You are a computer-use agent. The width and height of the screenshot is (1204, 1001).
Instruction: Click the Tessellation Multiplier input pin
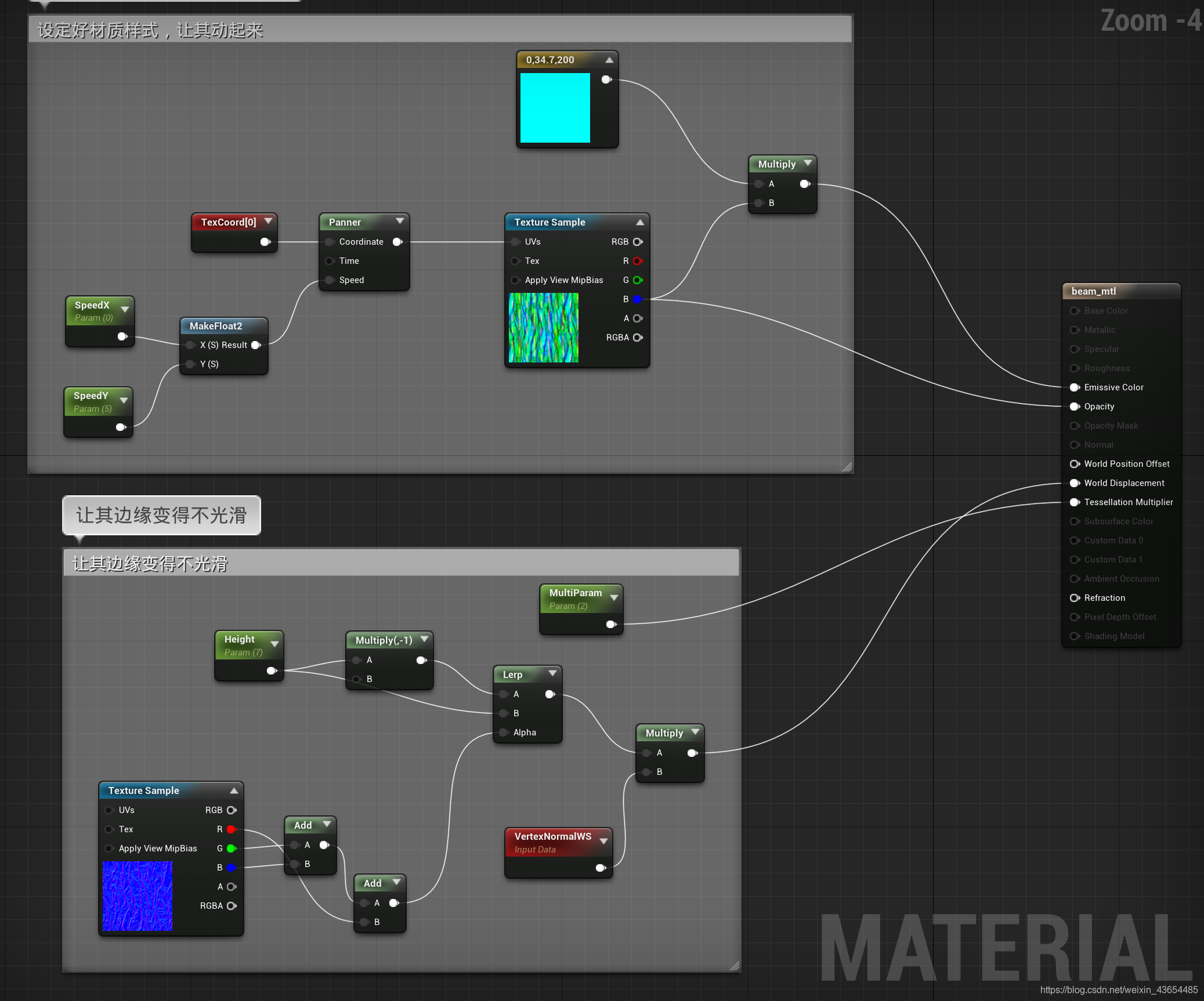(x=1074, y=502)
